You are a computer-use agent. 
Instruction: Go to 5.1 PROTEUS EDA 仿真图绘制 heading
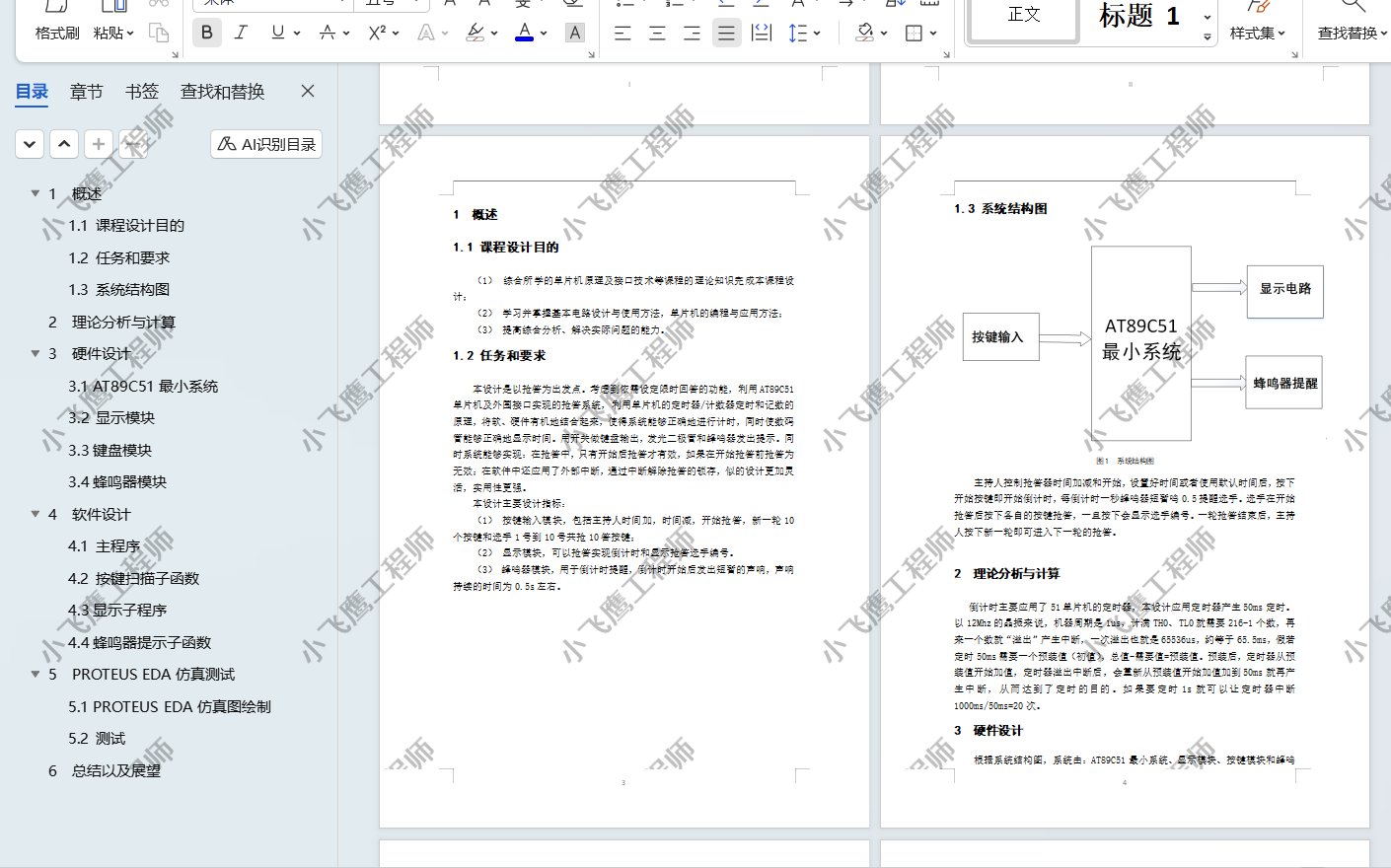coord(170,706)
